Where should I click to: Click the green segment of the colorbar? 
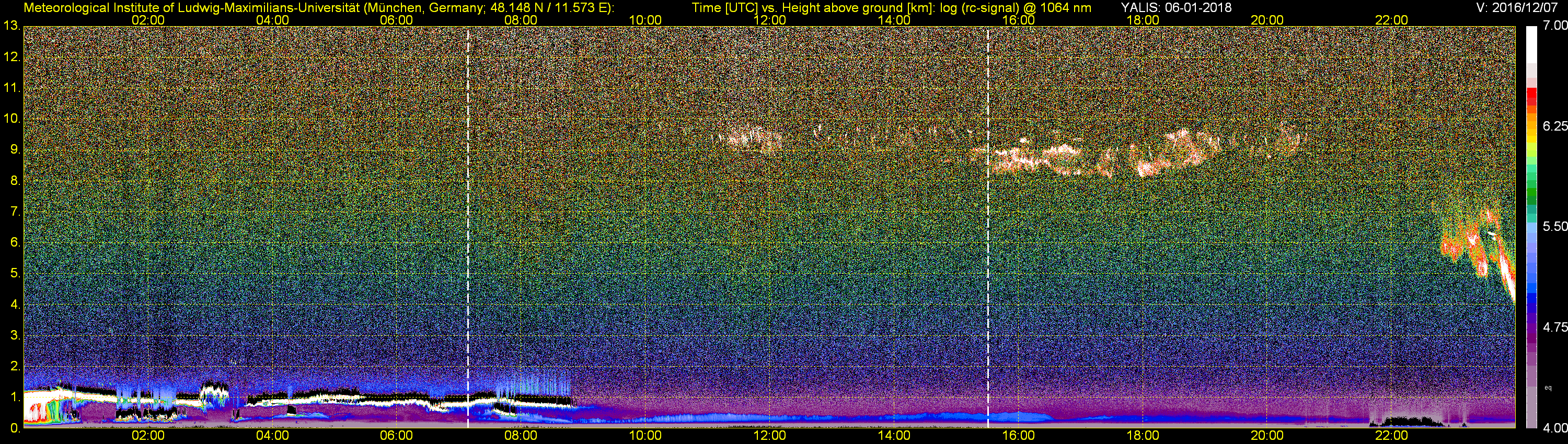[1531, 193]
